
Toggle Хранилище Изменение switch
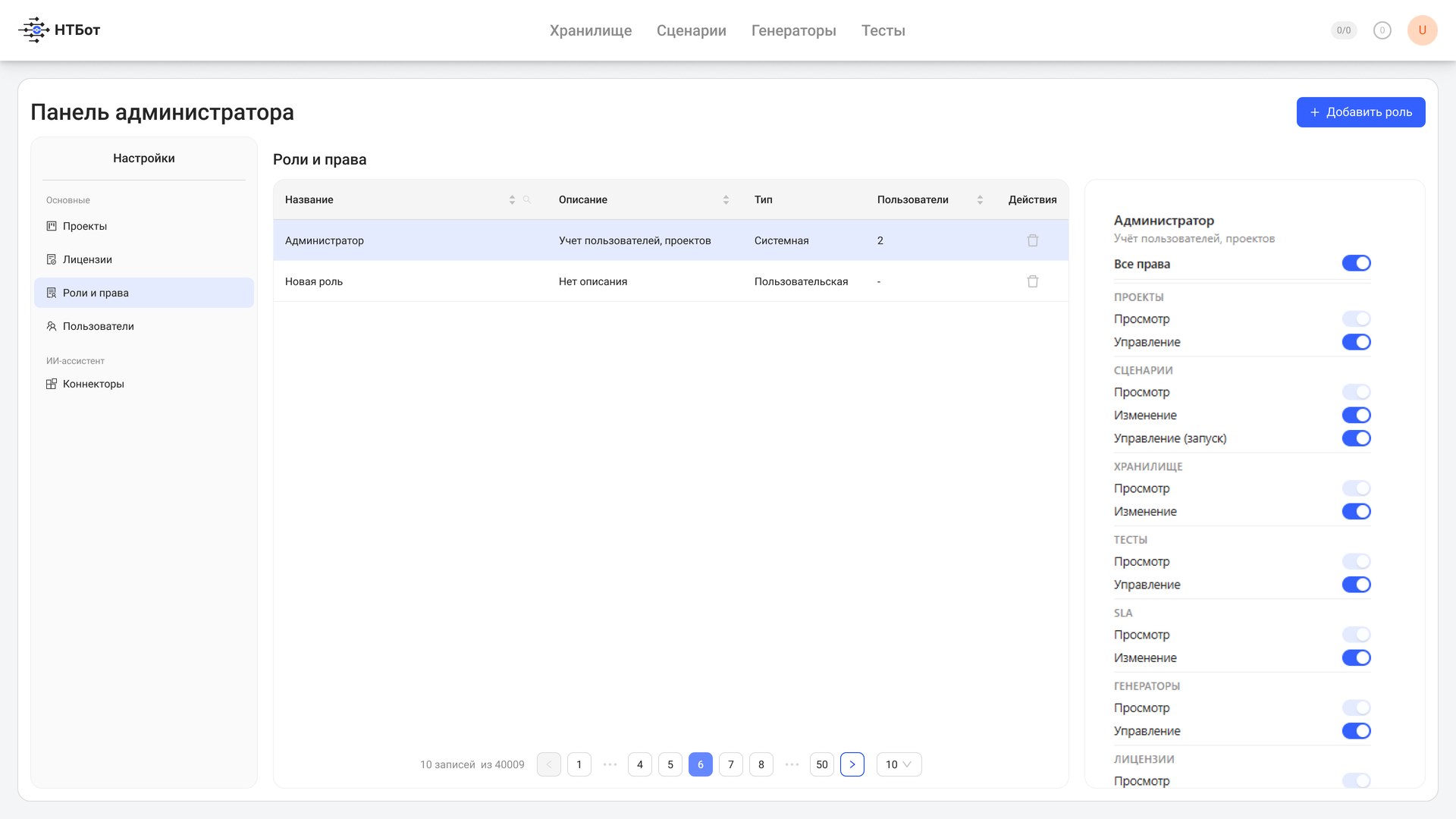coord(1356,512)
